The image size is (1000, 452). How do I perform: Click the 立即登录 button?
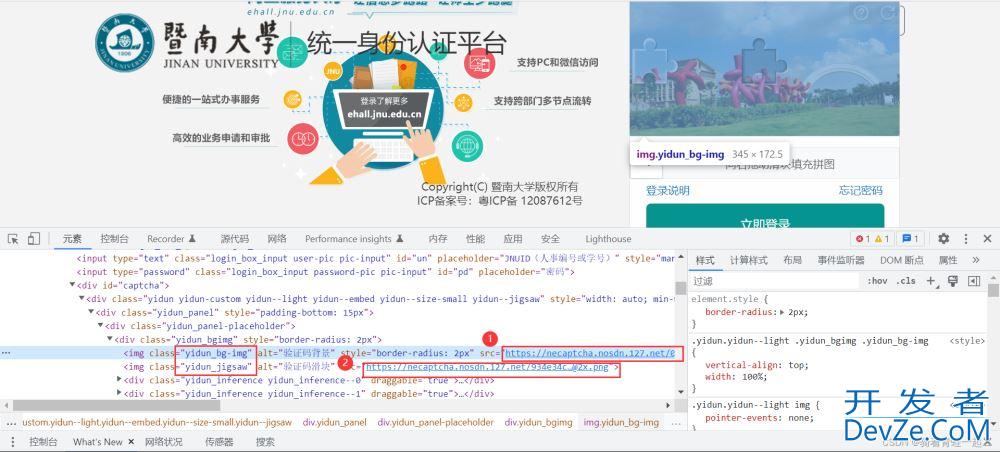point(765,215)
